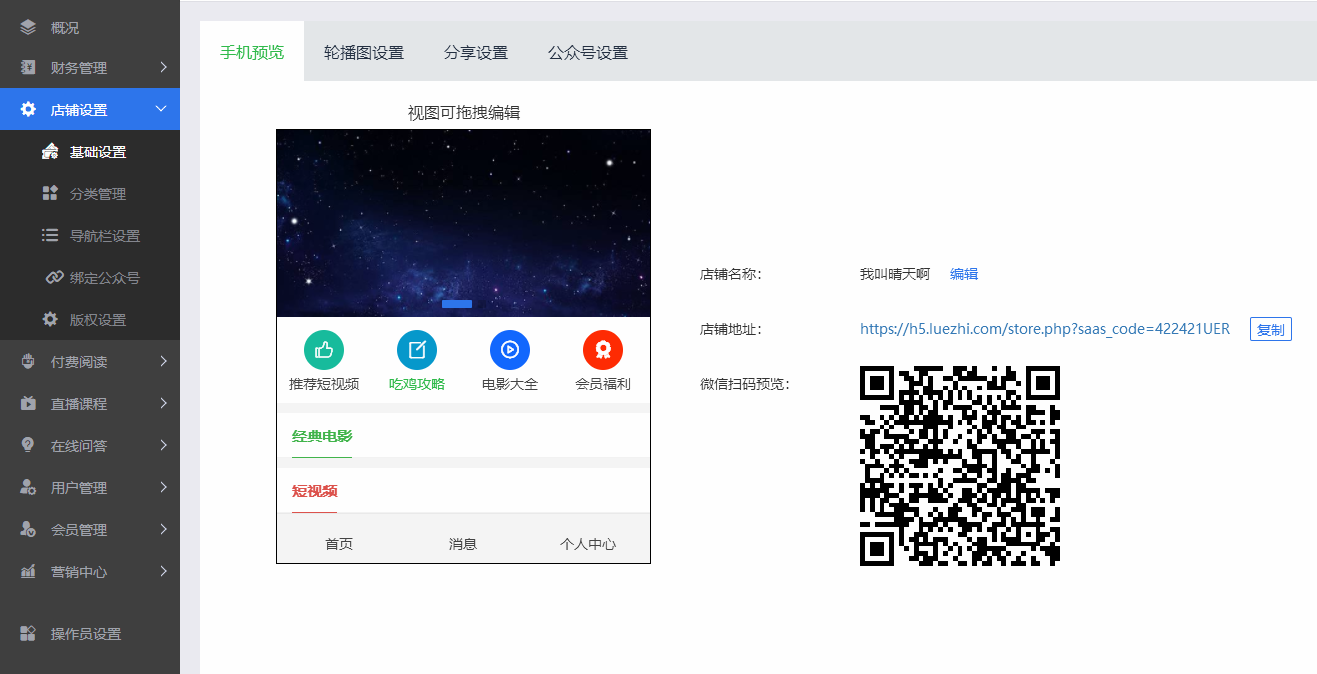Expand the 会员管理 chevron
The width and height of the screenshot is (1317, 674).
(x=163, y=530)
